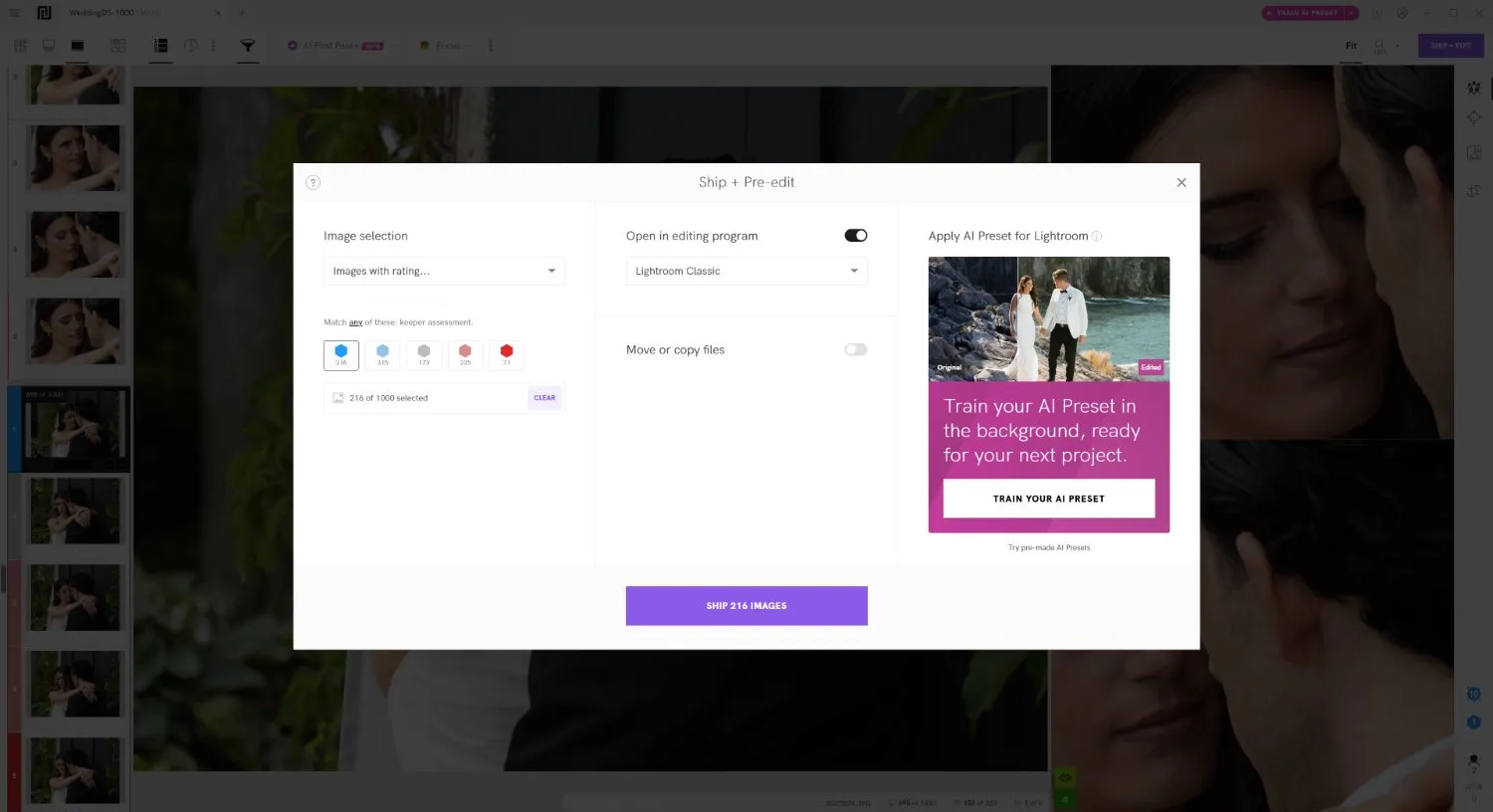
Task: Close the Ship + Pre-edit dialog
Action: tap(1181, 182)
